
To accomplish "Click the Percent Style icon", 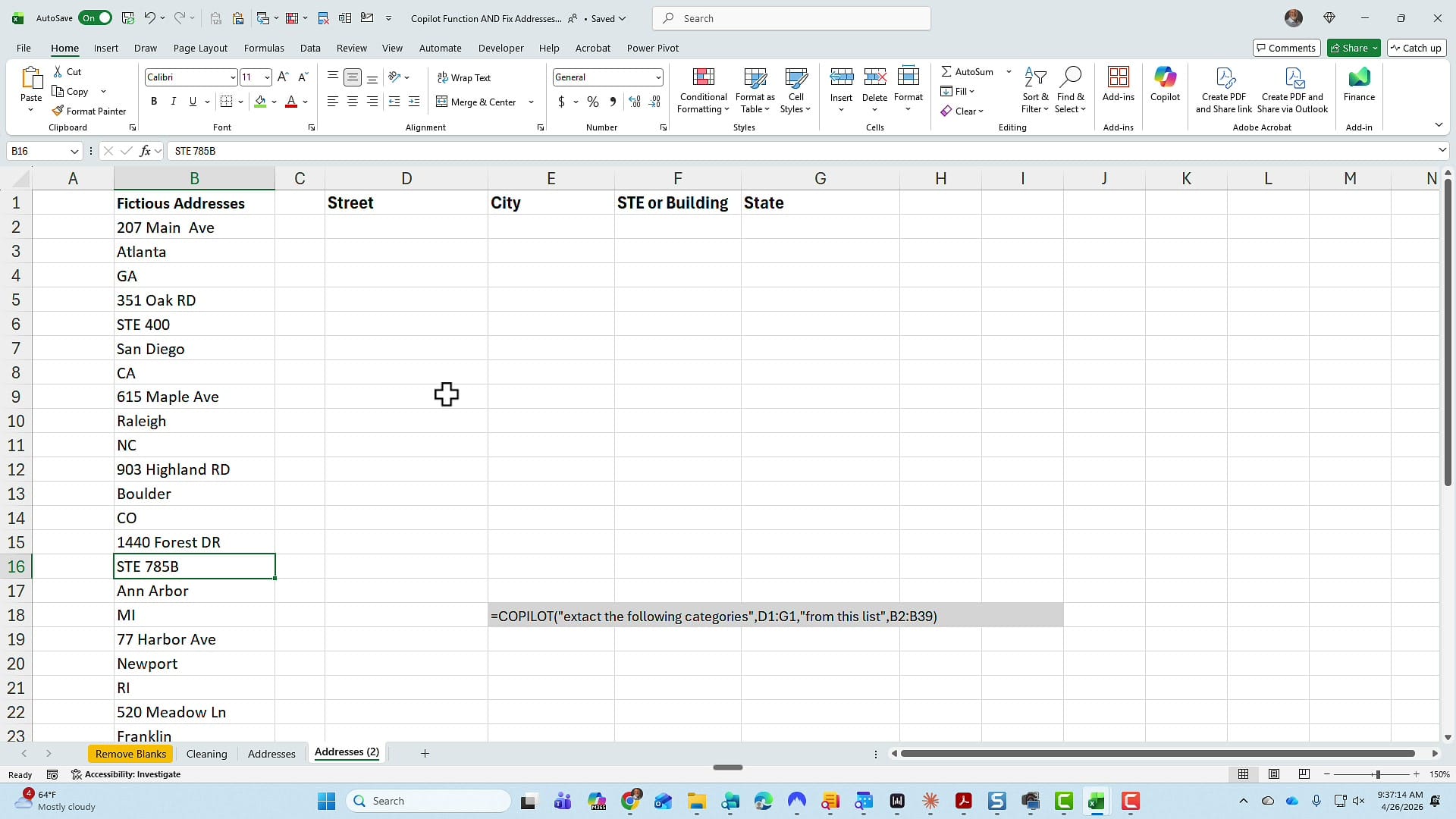I will pyautogui.click(x=592, y=102).
